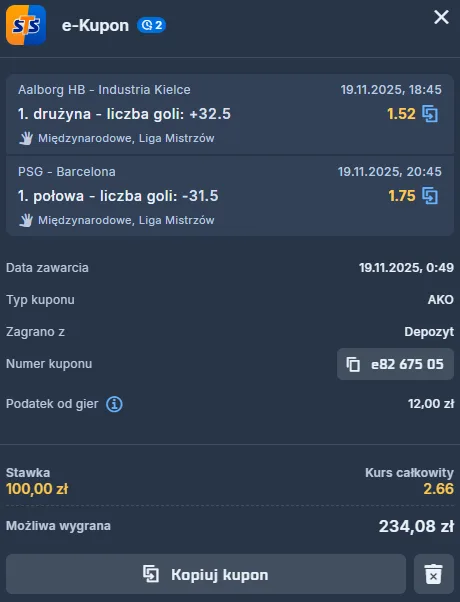Click the 1.52 odds value
Viewport: 460px width, 602px height.
point(401,114)
